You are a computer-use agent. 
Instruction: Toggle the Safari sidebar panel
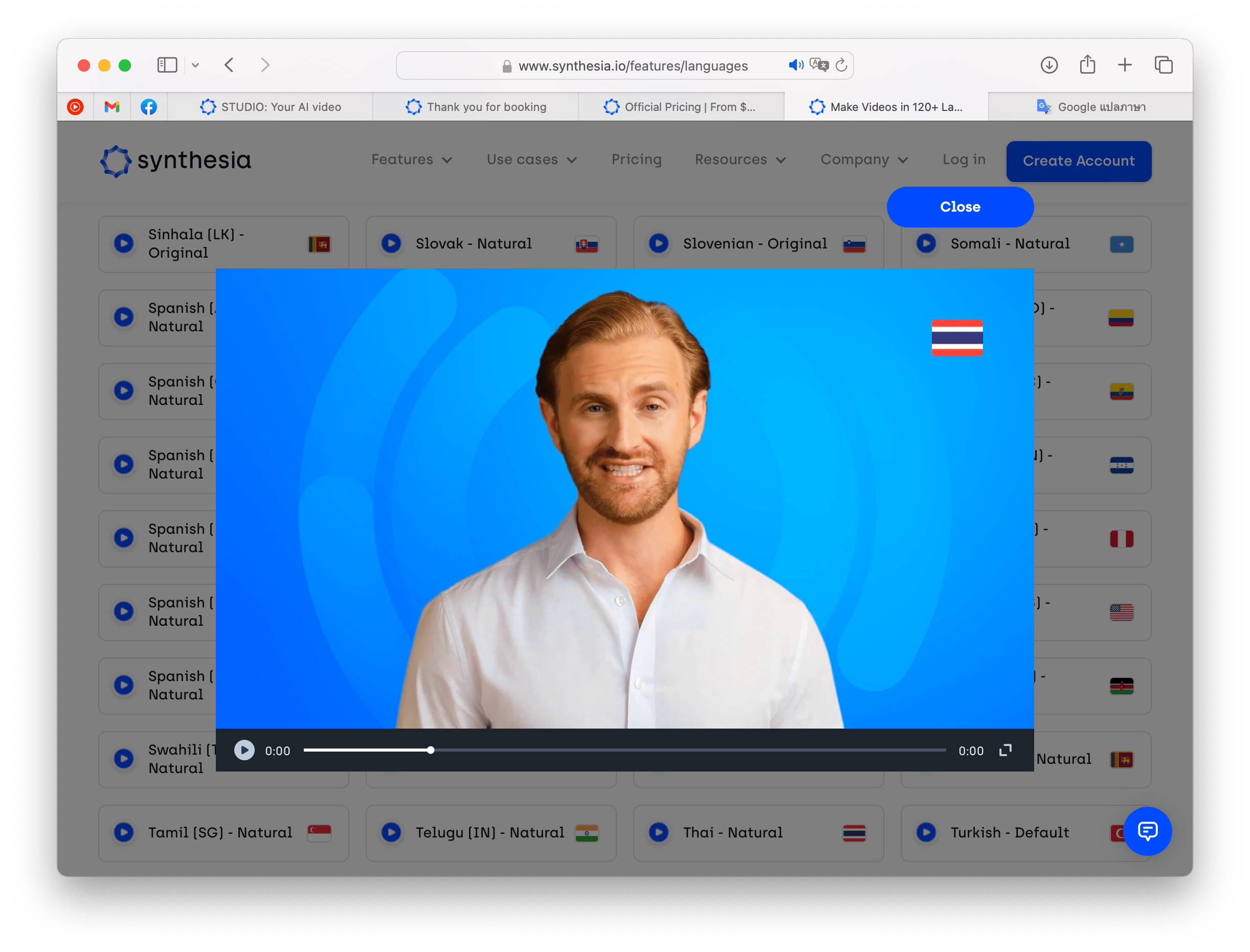167,65
